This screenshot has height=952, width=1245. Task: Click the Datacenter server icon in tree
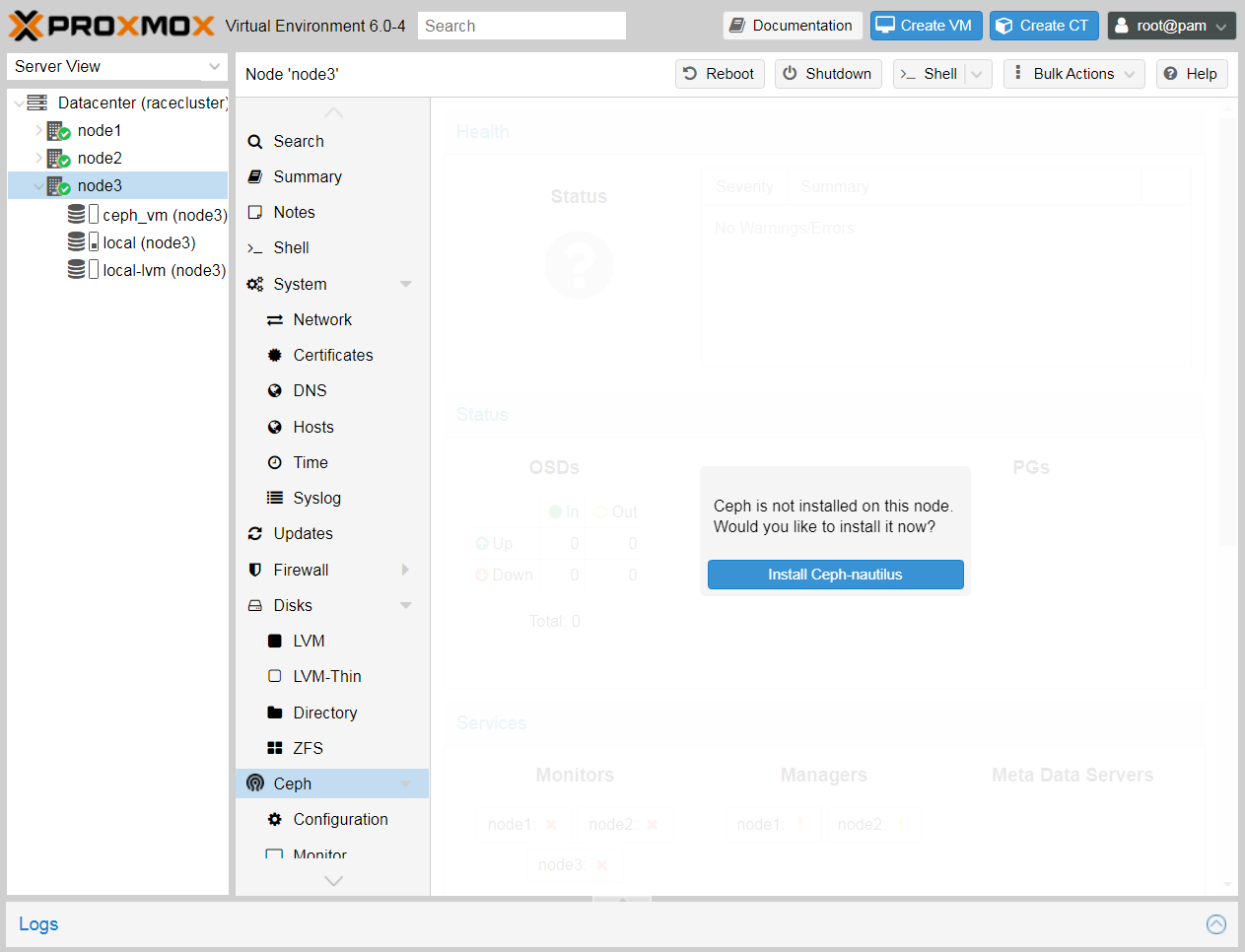(x=37, y=102)
